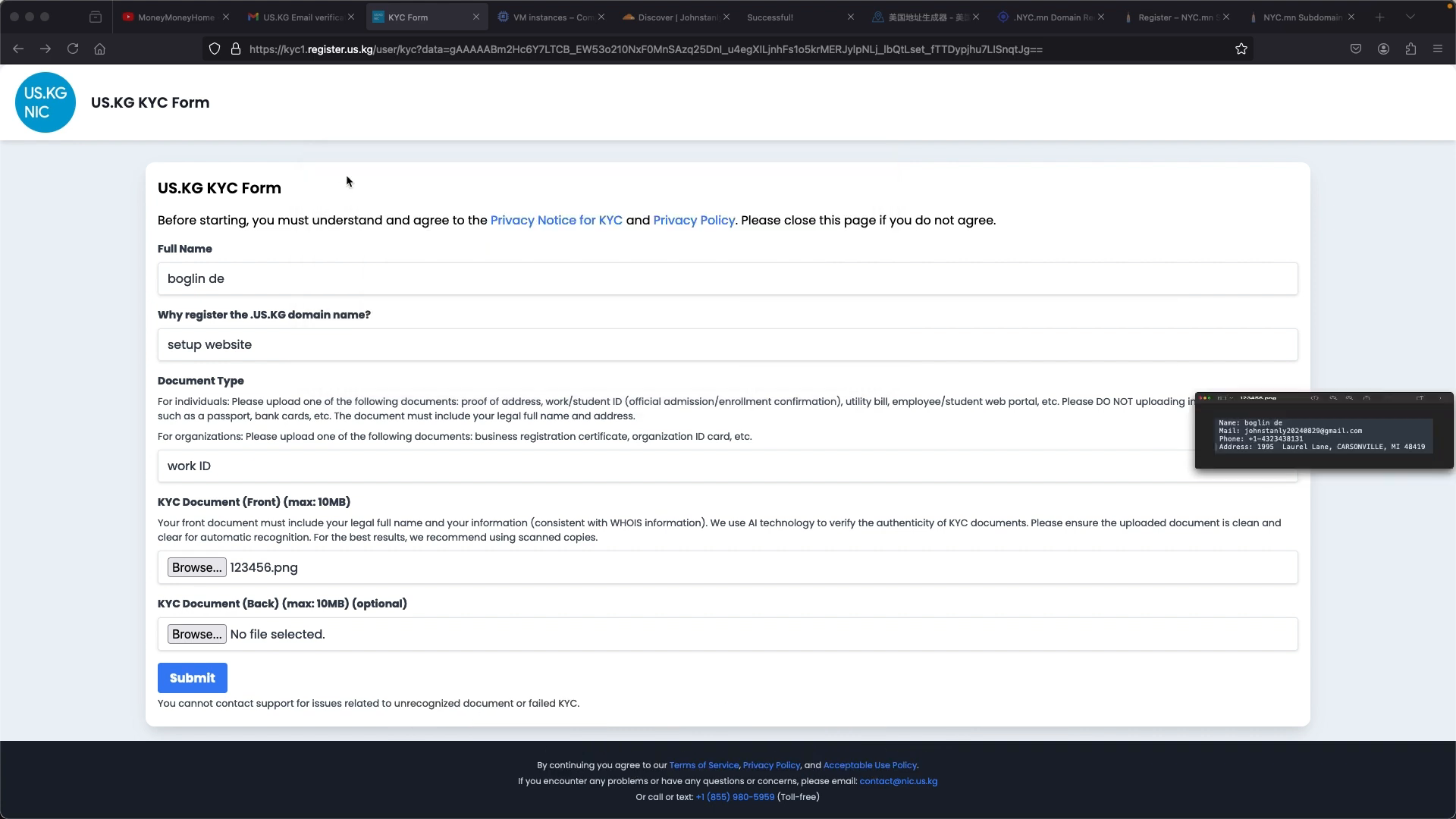The height and width of the screenshot is (819, 1456).
Task: Go to browser home page
Action: [99, 49]
